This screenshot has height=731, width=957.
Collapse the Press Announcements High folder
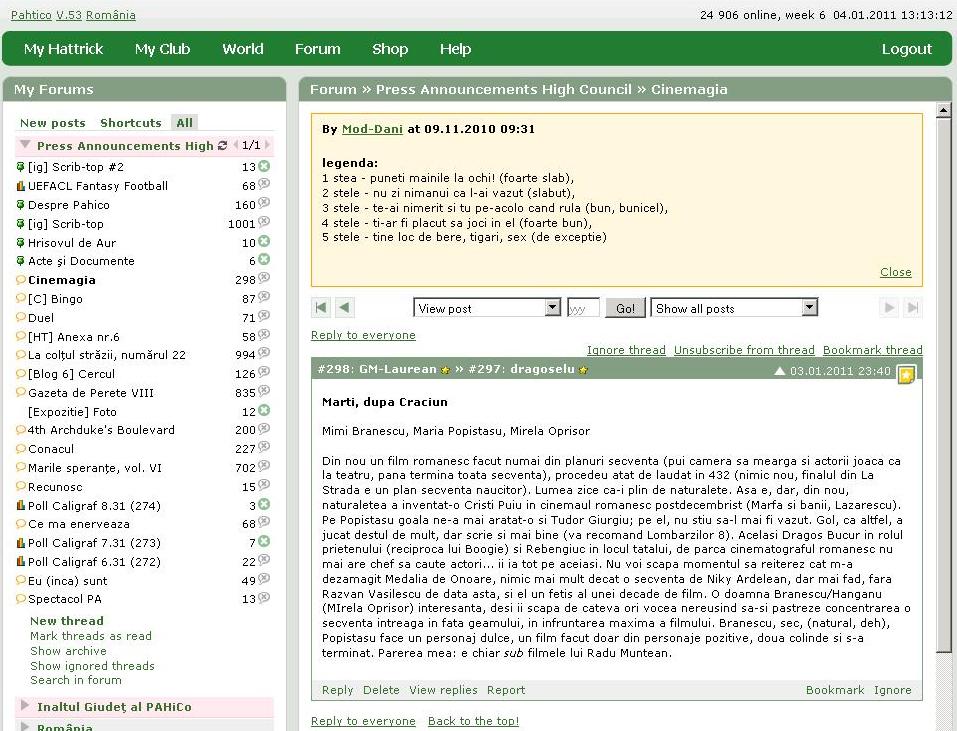(25, 146)
